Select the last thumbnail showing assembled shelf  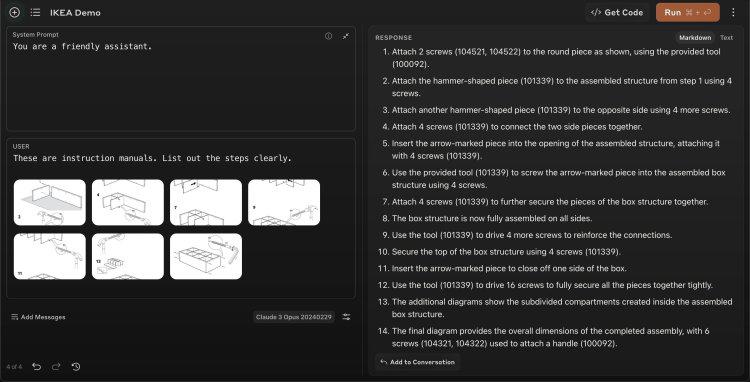coord(206,256)
